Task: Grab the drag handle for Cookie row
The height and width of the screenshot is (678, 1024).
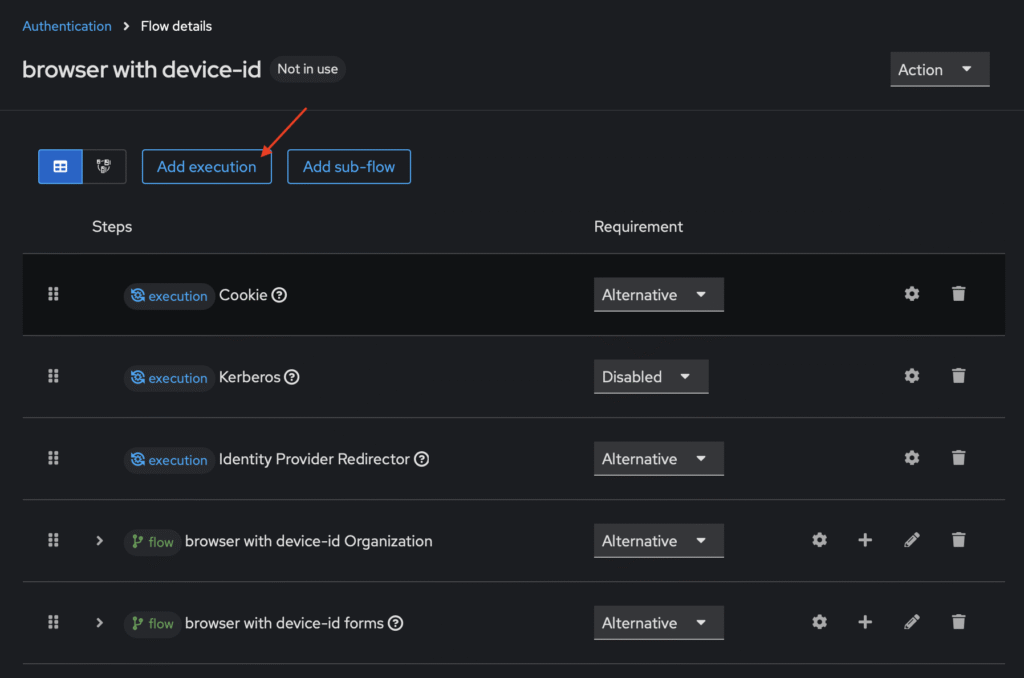Action: click(x=54, y=294)
